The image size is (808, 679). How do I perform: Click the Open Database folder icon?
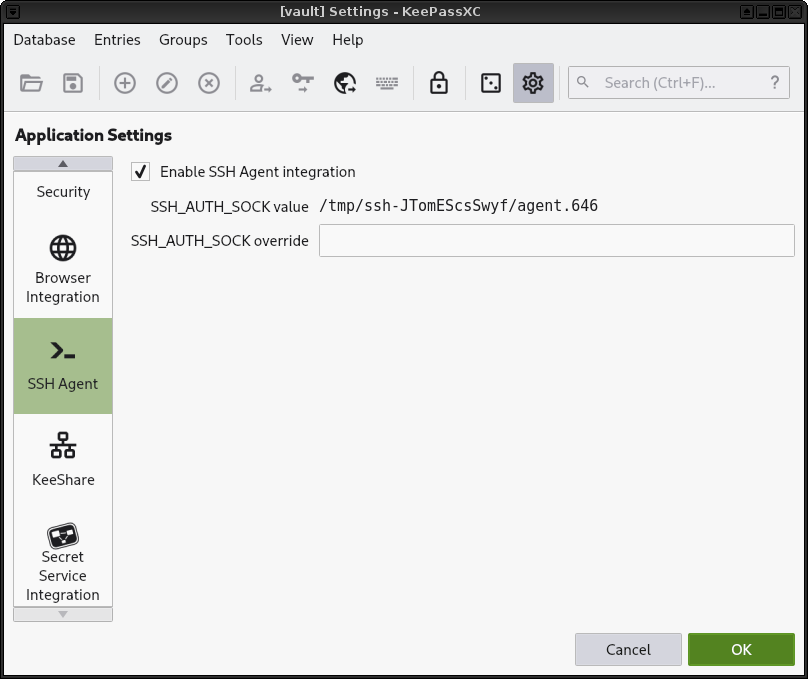[x=31, y=83]
